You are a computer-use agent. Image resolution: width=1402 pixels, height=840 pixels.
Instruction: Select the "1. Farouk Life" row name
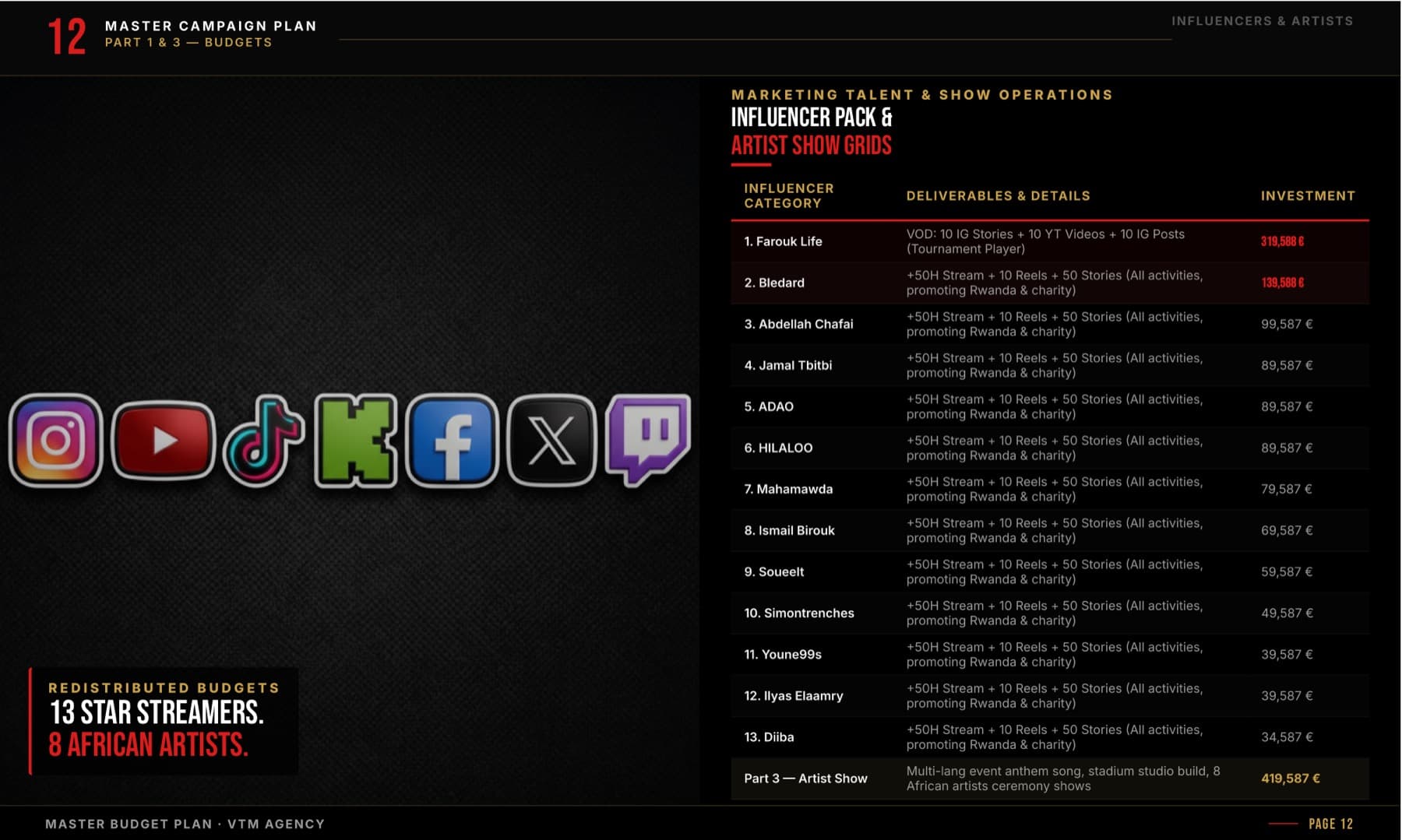click(x=783, y=241)
